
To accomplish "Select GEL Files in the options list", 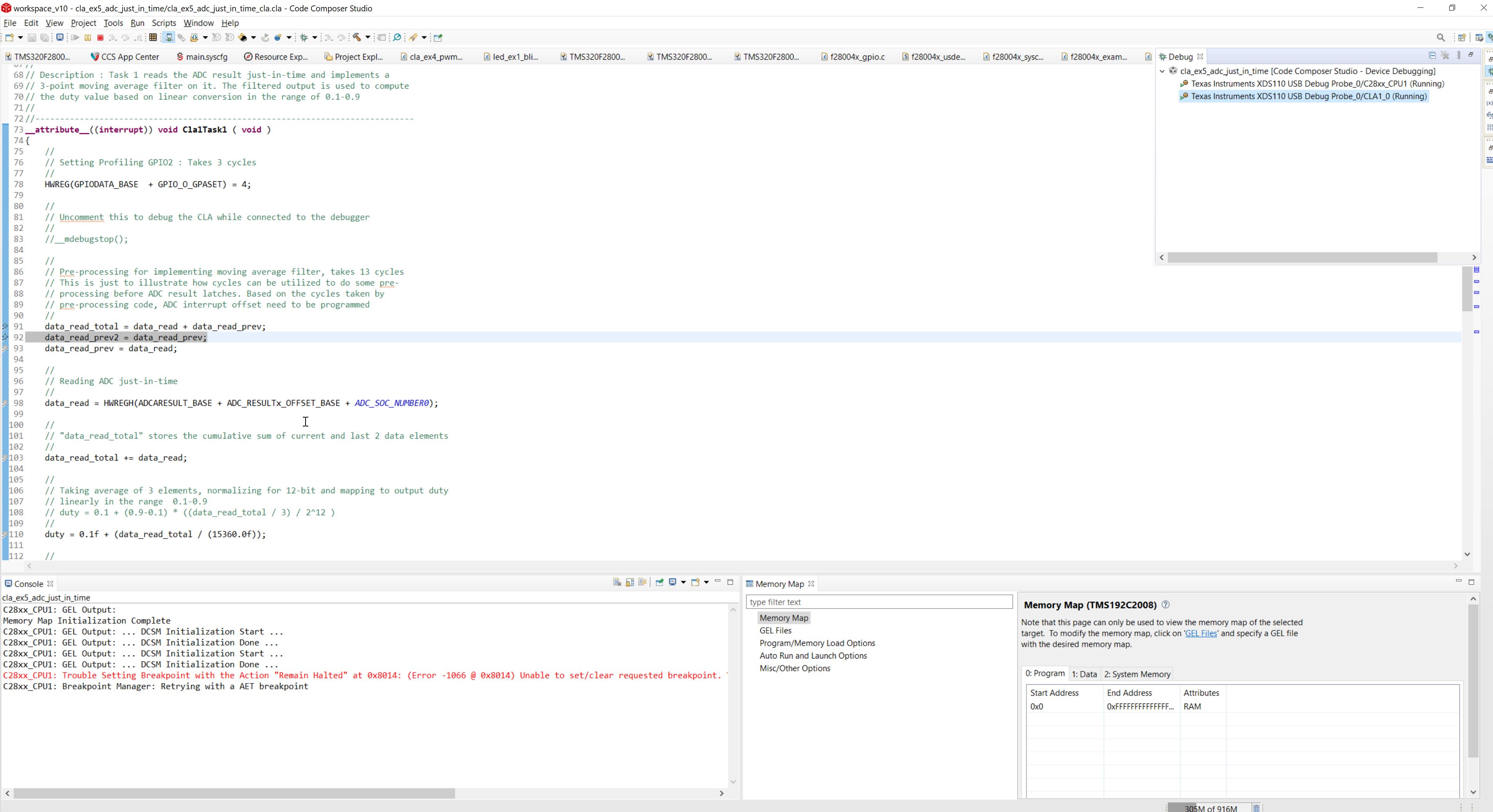I will pos(776,630).
